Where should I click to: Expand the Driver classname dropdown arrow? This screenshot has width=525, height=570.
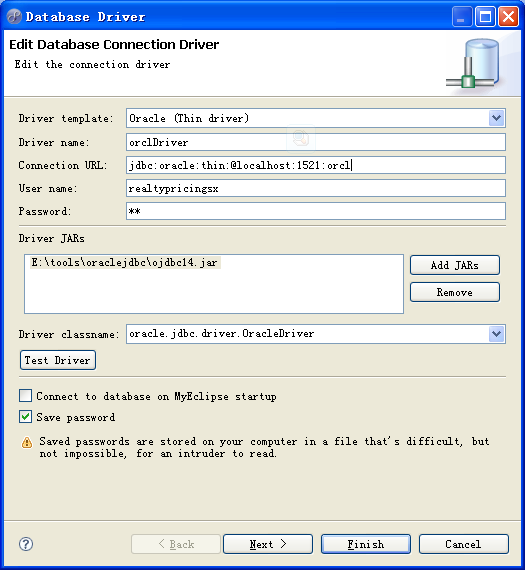(496, 334)
